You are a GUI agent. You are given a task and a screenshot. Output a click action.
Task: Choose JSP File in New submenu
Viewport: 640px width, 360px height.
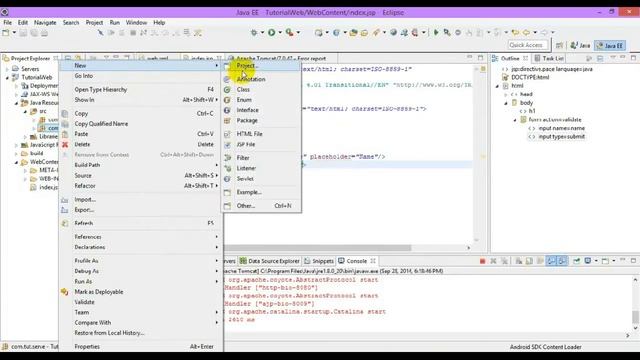[261, 144]
